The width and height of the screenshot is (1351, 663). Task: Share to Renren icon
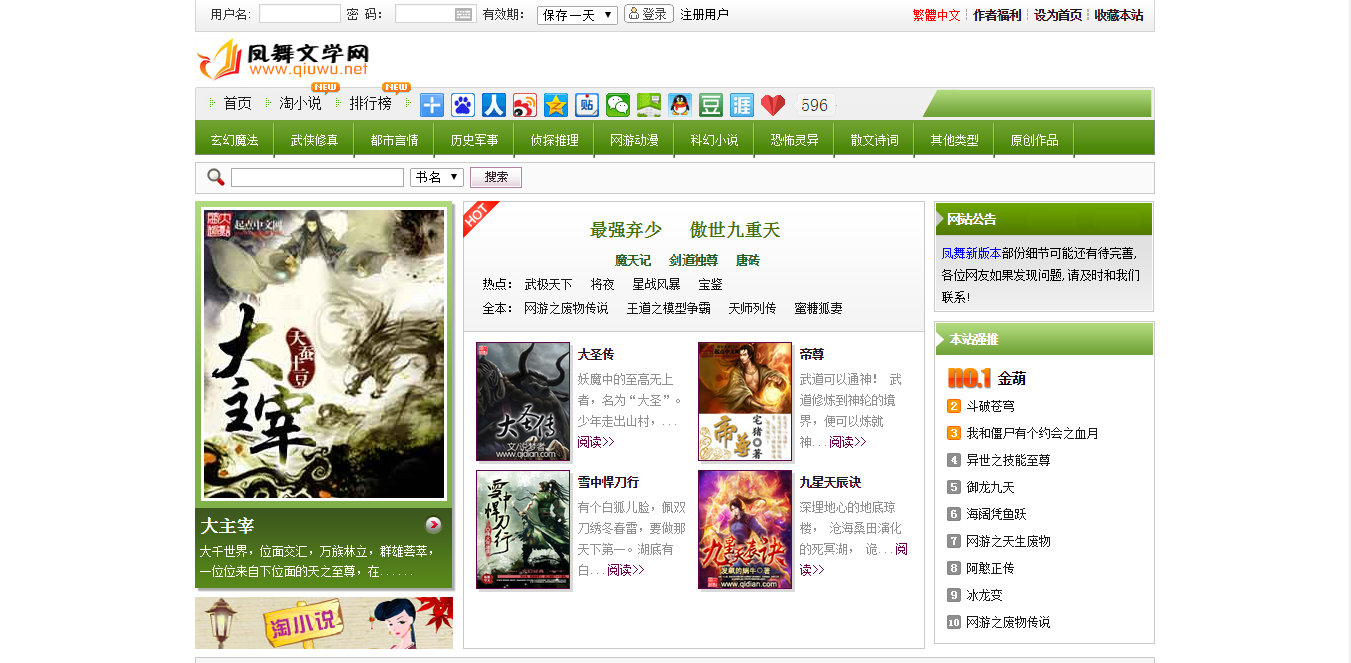[494, 105]
